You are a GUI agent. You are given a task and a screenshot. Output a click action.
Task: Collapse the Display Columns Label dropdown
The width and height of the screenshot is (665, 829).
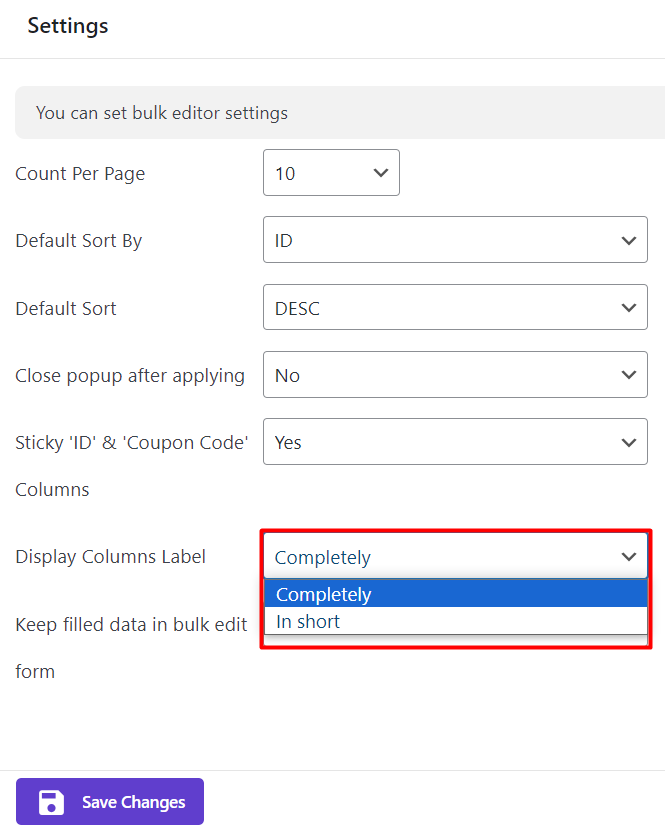pos(455,556)
